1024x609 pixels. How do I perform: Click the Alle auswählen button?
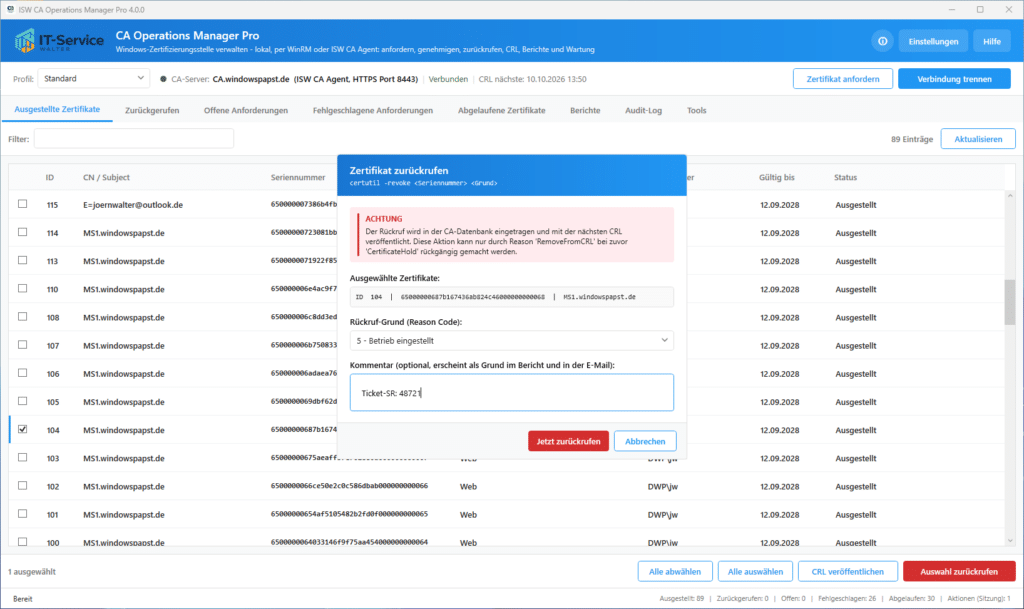tap(755, 571)
